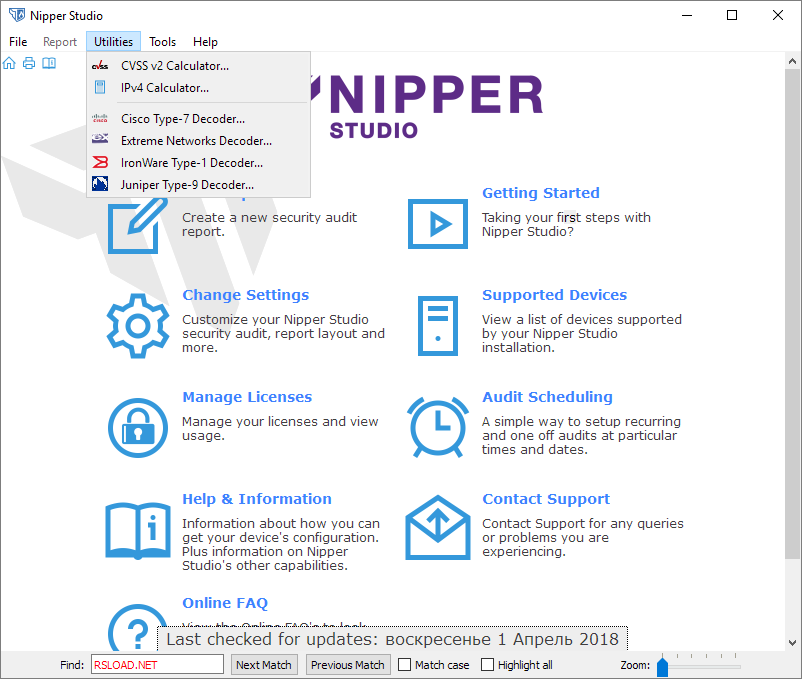Screen dimensions: 802x679
Task: Click the CVSS calculator menu icon
Action: (100, 66)
